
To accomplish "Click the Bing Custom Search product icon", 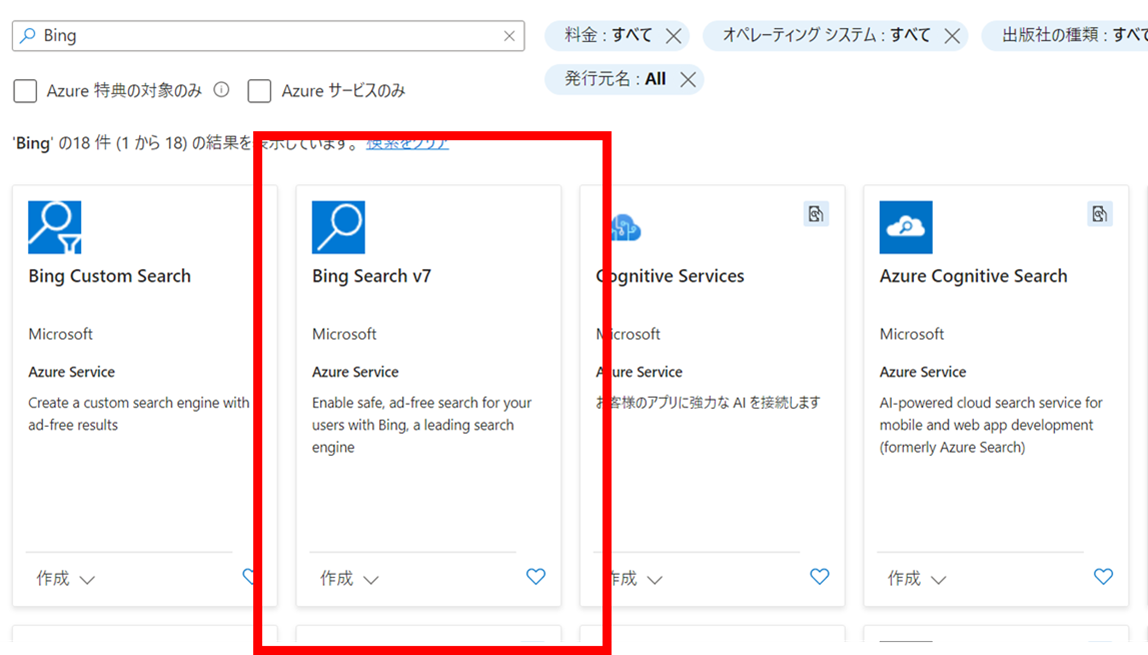I will coord(55,228).
